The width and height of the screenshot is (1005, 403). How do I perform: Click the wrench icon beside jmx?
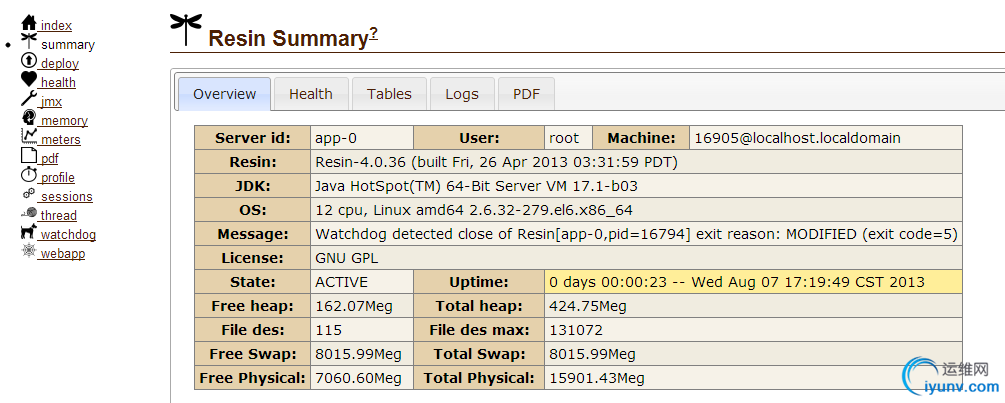29,99
